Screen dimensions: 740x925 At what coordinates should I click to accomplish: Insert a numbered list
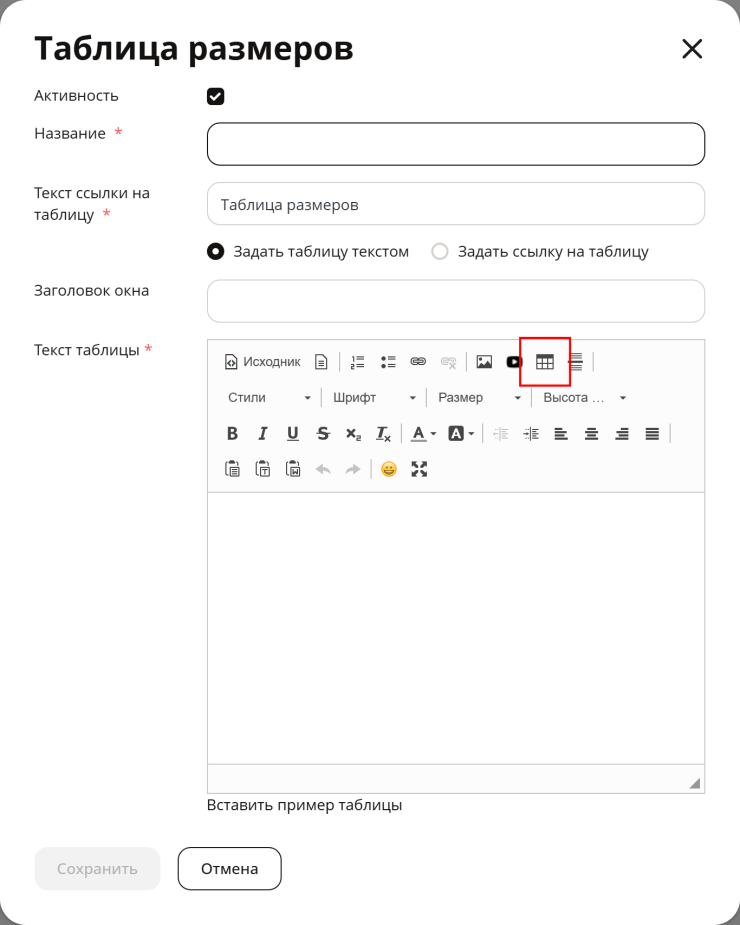point(358,362)
